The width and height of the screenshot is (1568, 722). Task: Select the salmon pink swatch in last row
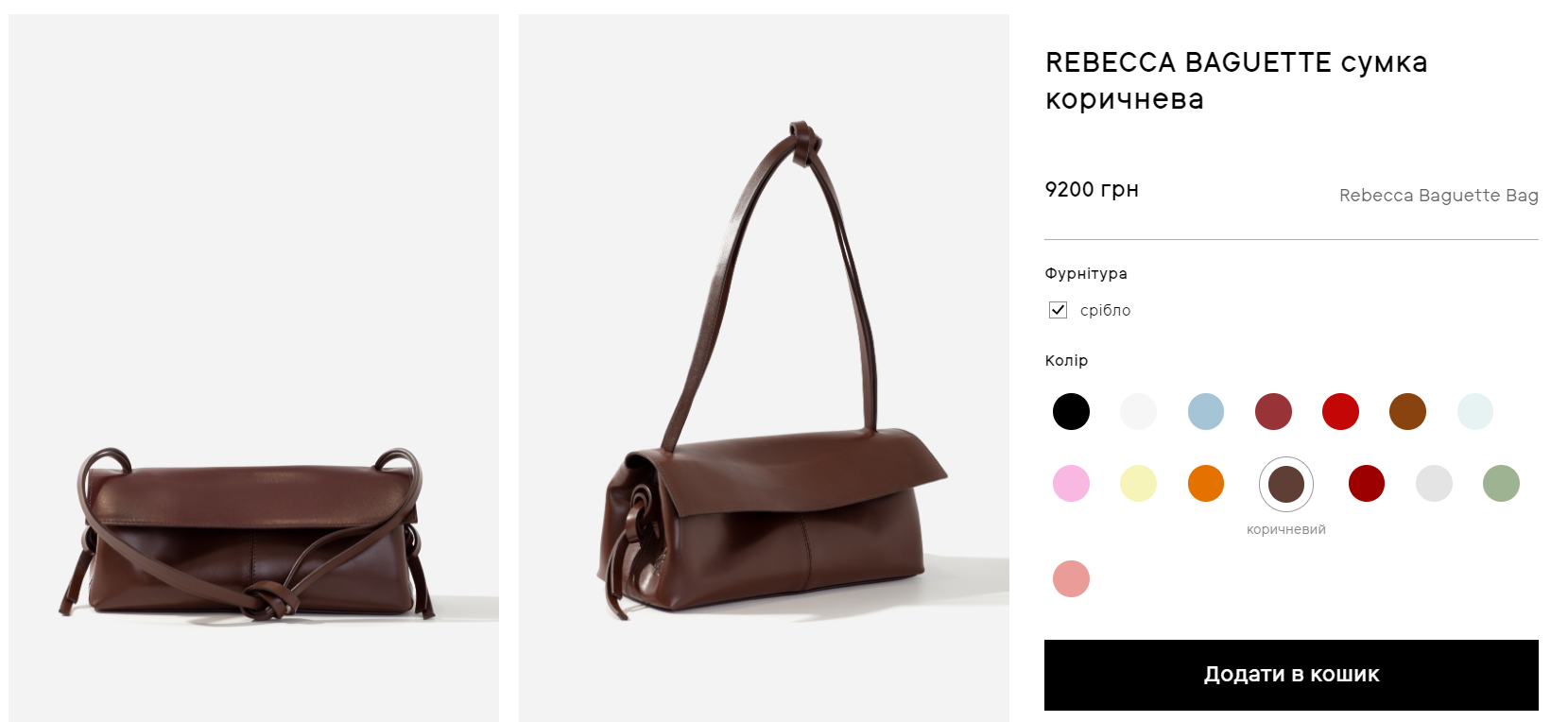point(1071,578)
